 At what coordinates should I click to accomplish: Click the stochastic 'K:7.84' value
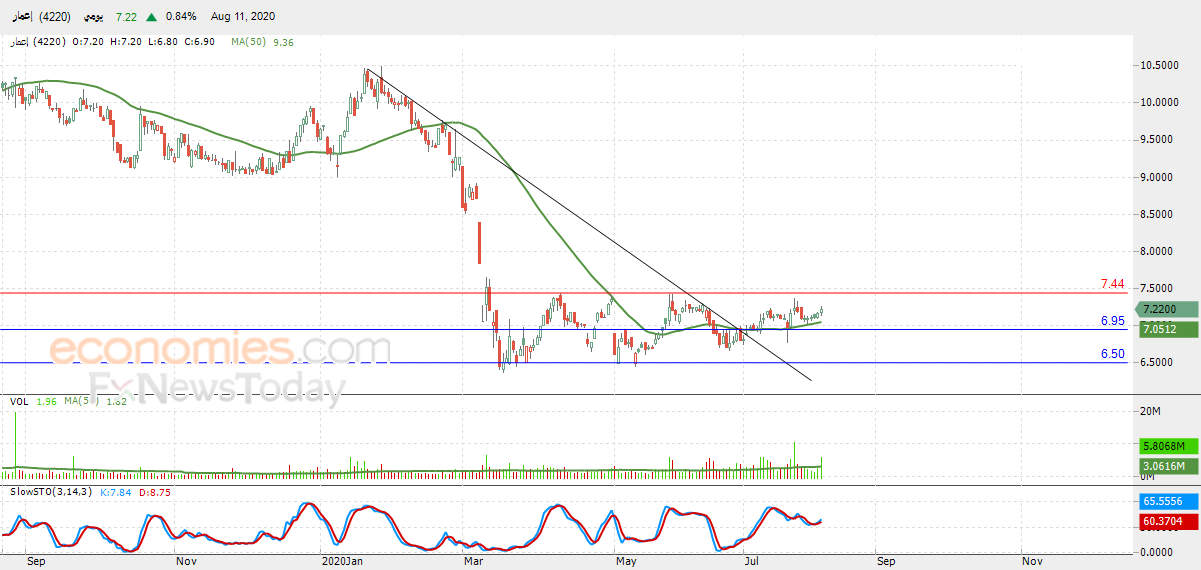coord(117,492)
